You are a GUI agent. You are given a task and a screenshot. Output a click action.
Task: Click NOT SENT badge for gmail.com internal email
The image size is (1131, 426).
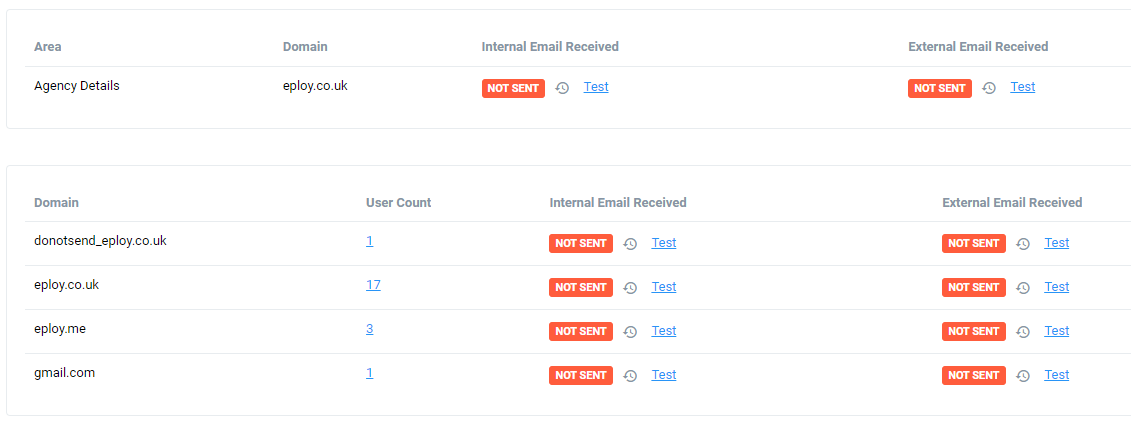(581, 376)
